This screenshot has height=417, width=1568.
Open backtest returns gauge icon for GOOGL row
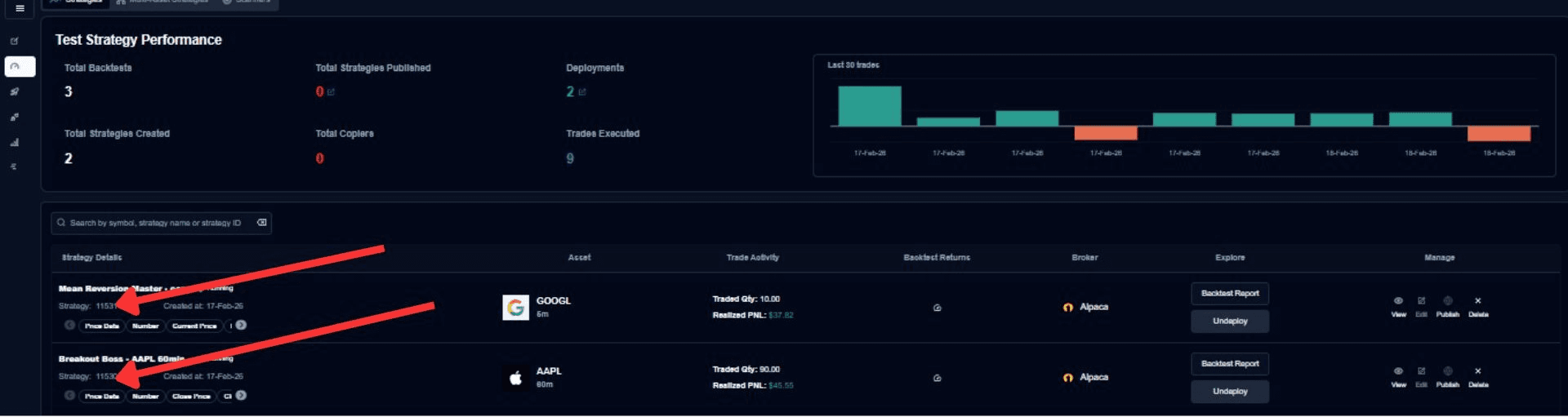pyautogui.click(x=937, y=308)
